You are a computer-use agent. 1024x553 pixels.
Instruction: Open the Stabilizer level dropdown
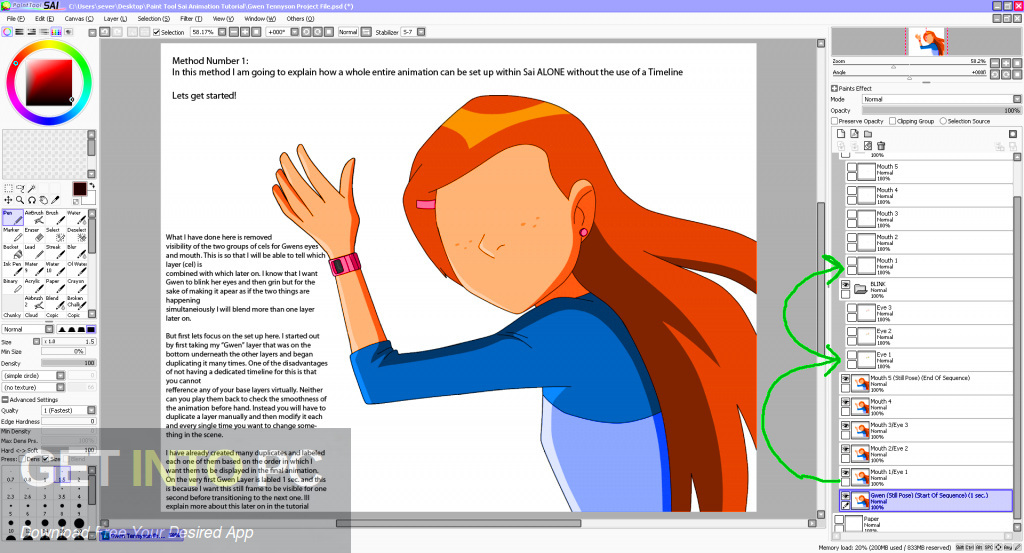pos(421,32)
